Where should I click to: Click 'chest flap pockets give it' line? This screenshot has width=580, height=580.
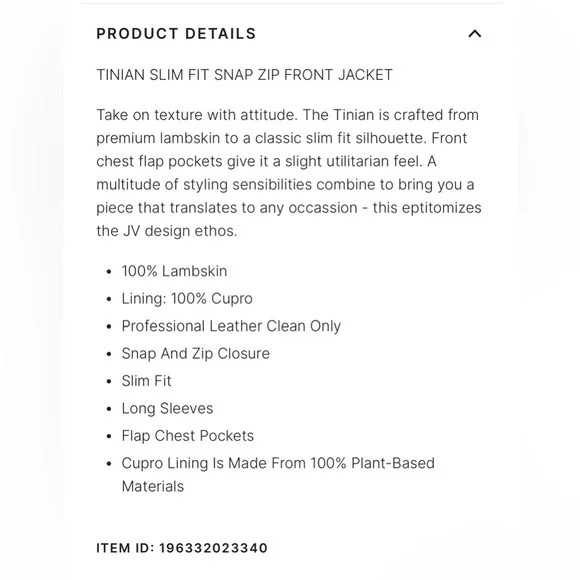point(266,162)
